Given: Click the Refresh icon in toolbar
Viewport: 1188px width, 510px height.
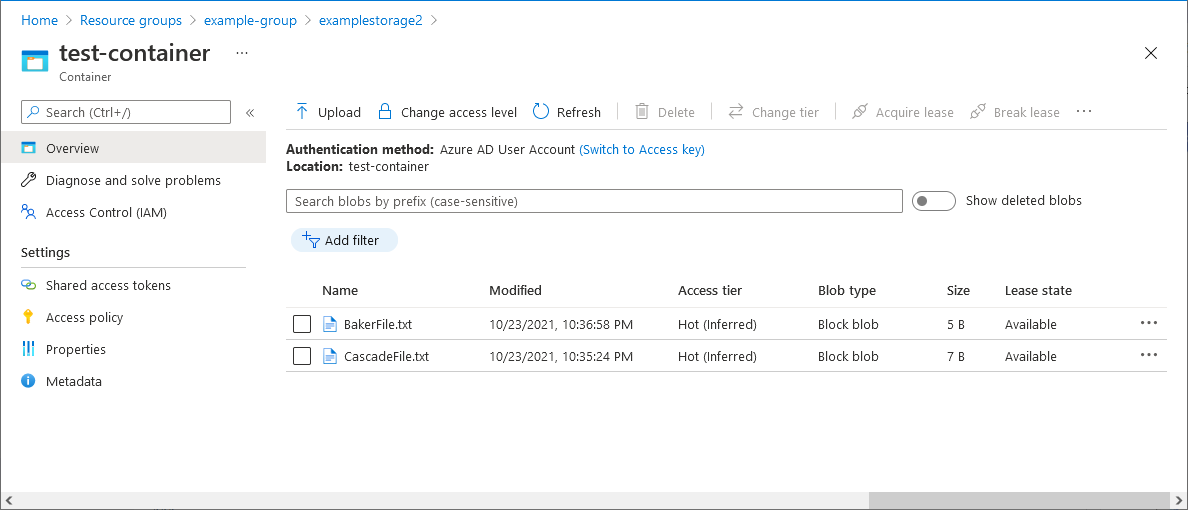Looking at the screenshot, I should tap(541, 112).
